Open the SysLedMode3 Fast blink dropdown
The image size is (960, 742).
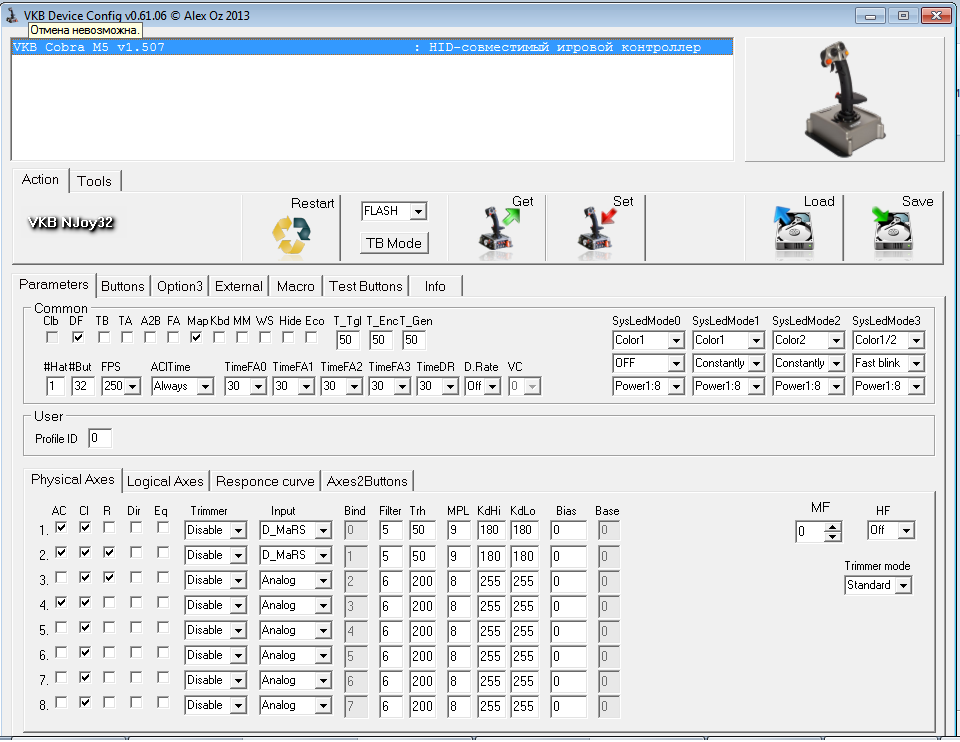pos(916,364)
